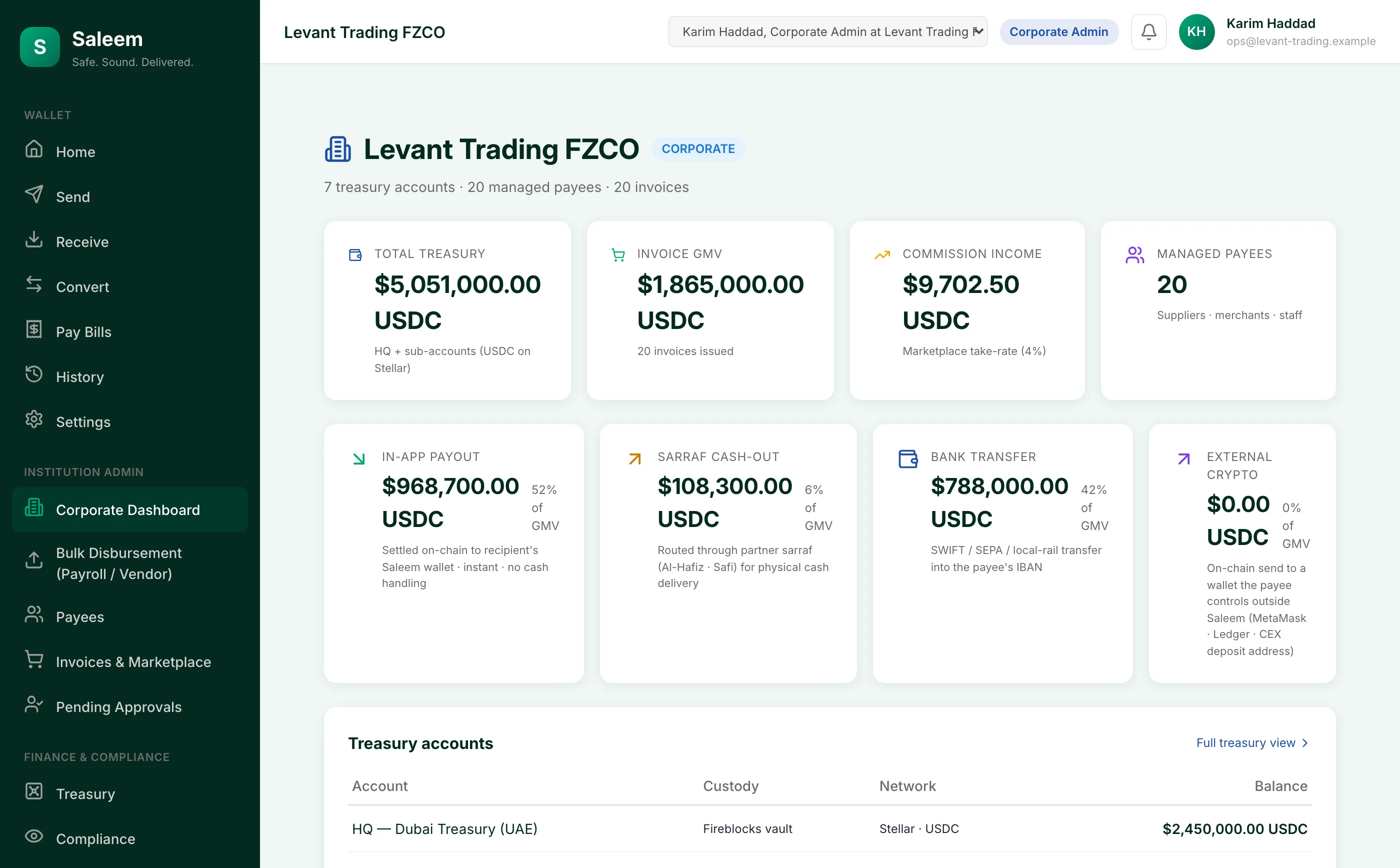The image size is (1400, 868).
Task: Select Corporate Dashboard in sidebar
Action: (x=129, y=509)
